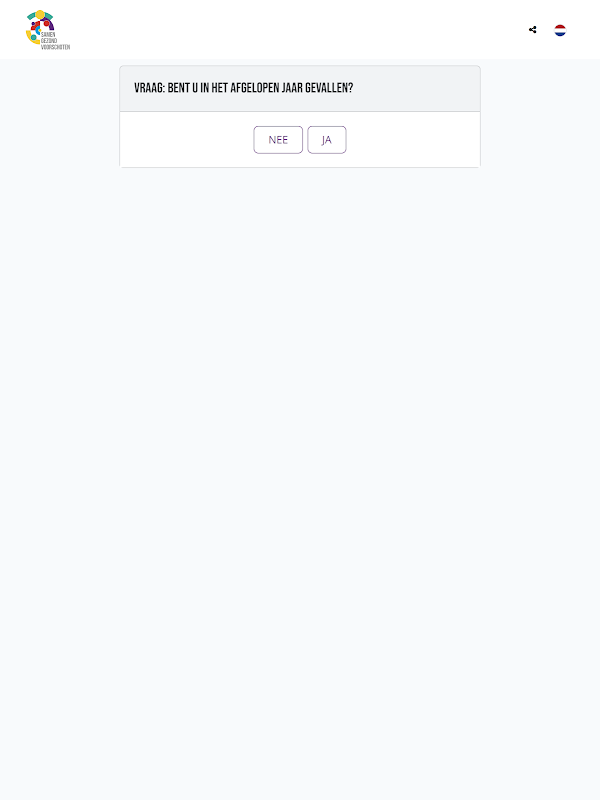Answer JA to the falling question
Viewport: 600px width, 800px height.
(x=327, y=140)
